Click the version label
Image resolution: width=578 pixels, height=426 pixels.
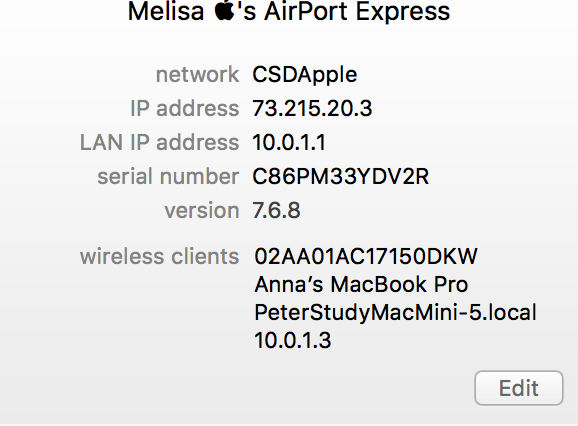[x=202, y=210]
